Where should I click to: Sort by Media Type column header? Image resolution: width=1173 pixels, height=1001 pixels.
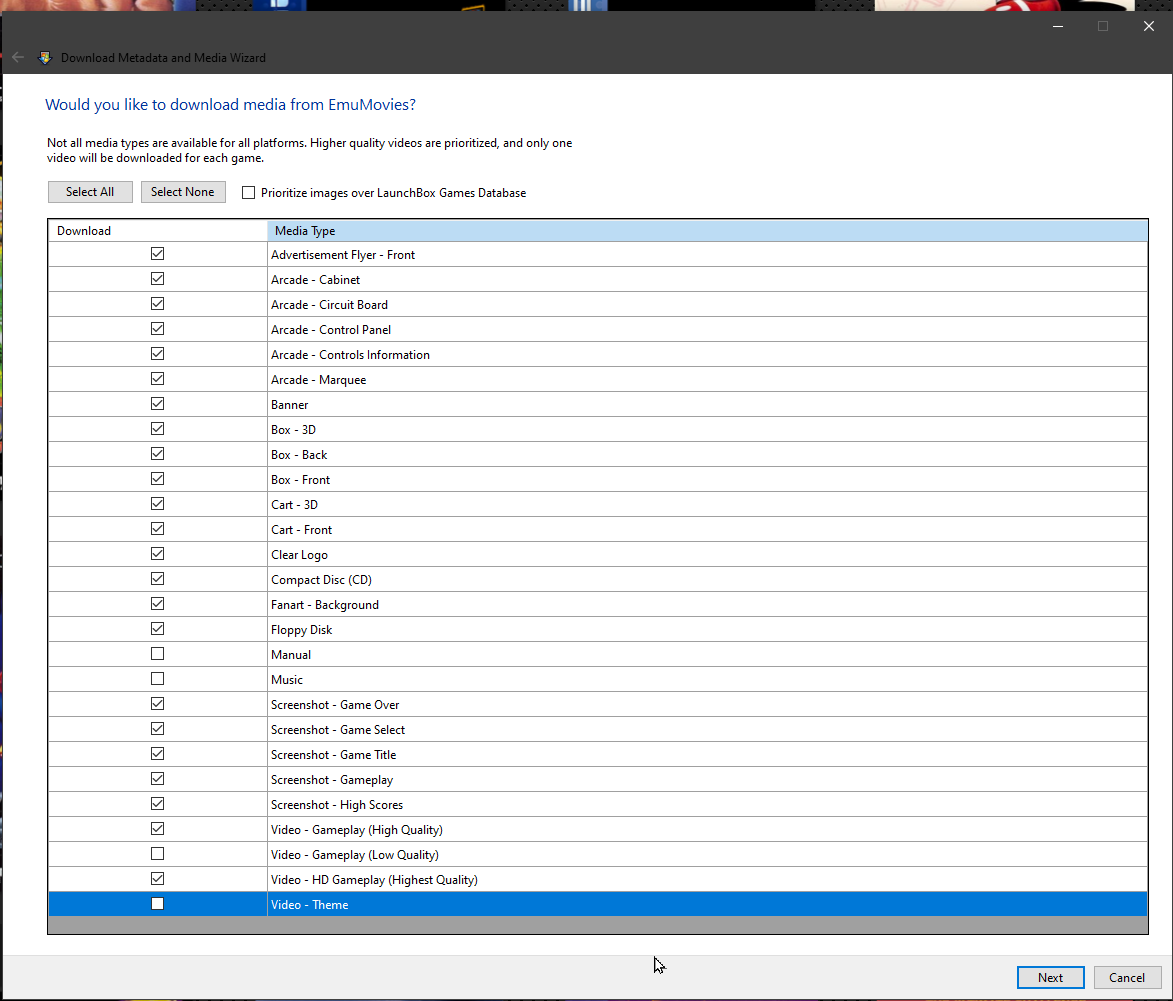(707, 230)
